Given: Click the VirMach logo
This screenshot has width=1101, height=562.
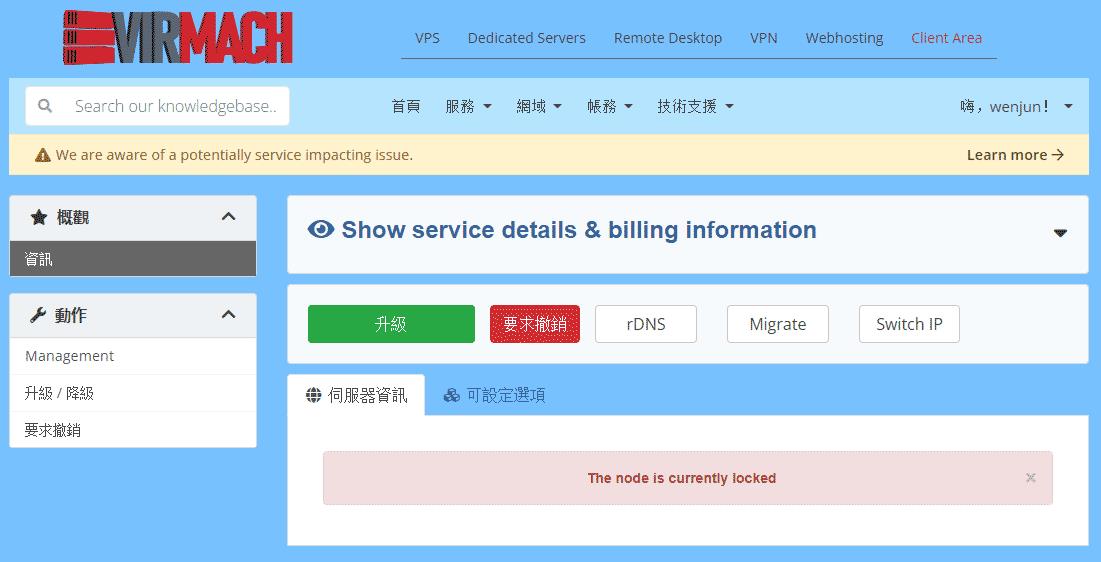Looking at the screenshot, I should (x=176, y=38).
